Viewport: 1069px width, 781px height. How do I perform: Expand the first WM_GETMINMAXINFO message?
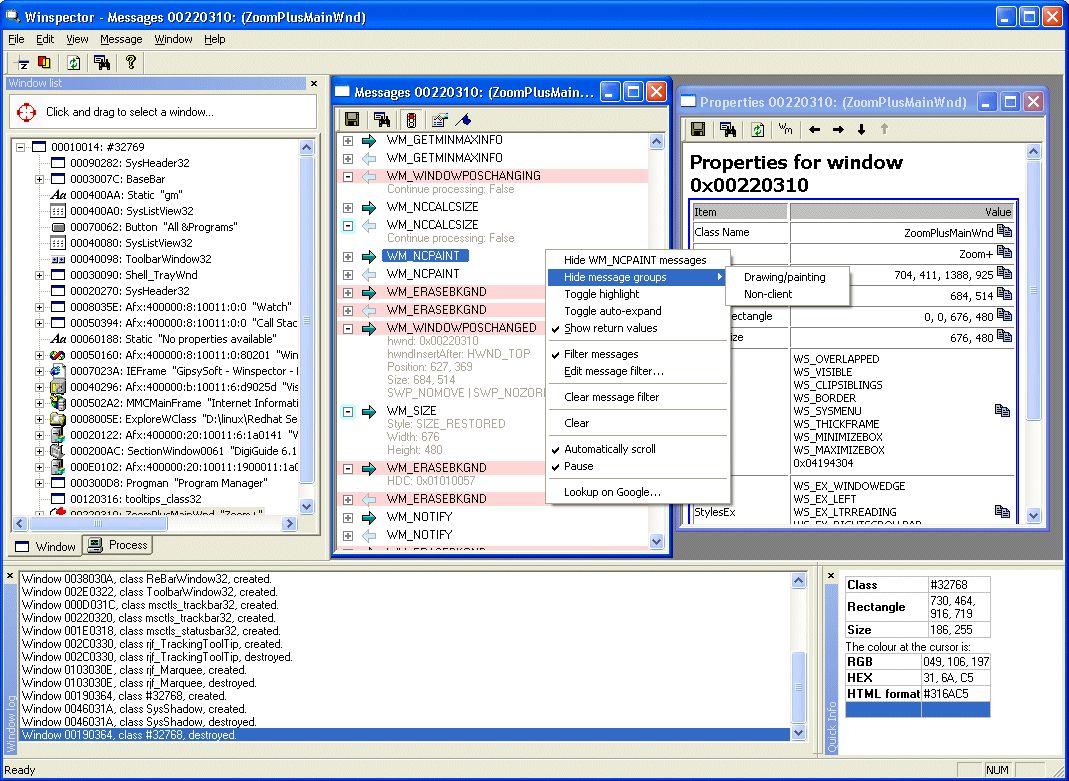(348, 140)
